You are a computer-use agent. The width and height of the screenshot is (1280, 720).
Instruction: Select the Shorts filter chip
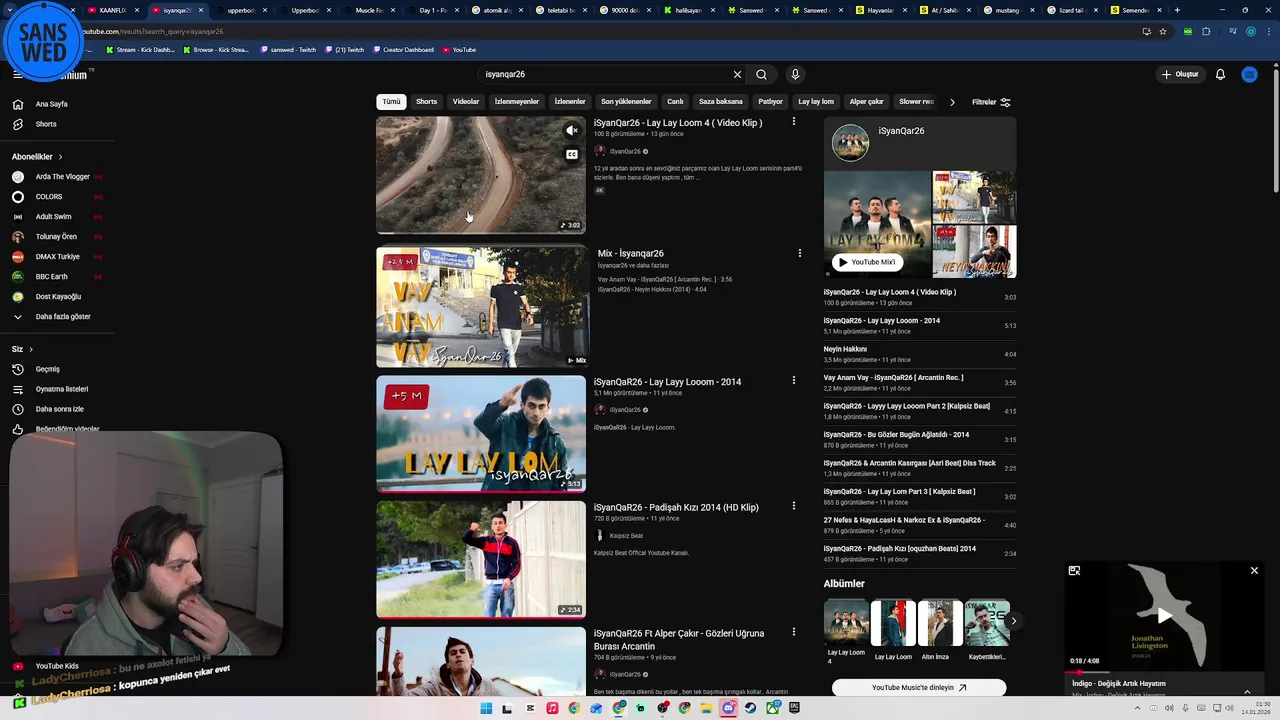427,102
